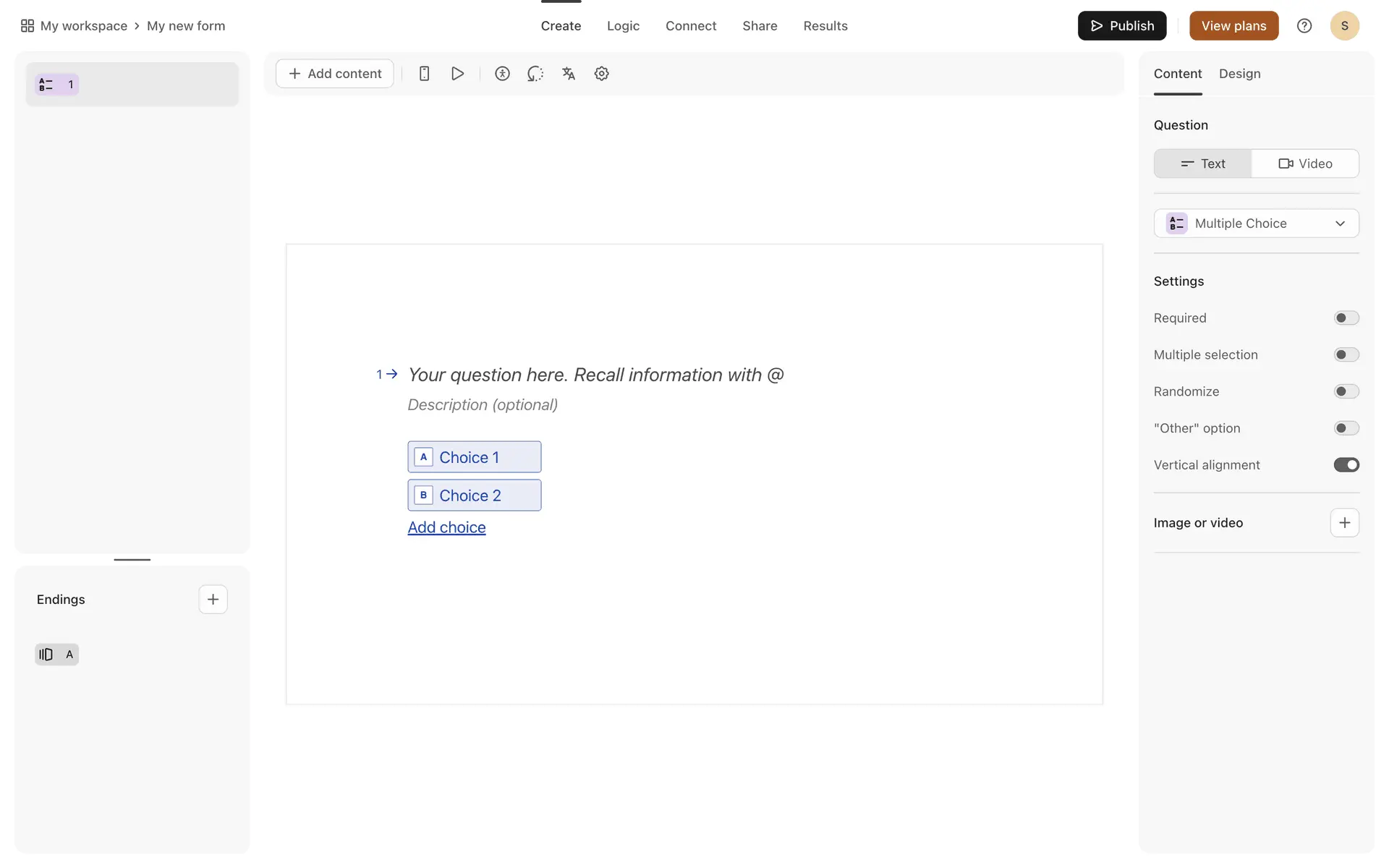Screen dimensions: 1389x868
Task: Open mobile preview icon in toolbar
Action: coord(424,74)
